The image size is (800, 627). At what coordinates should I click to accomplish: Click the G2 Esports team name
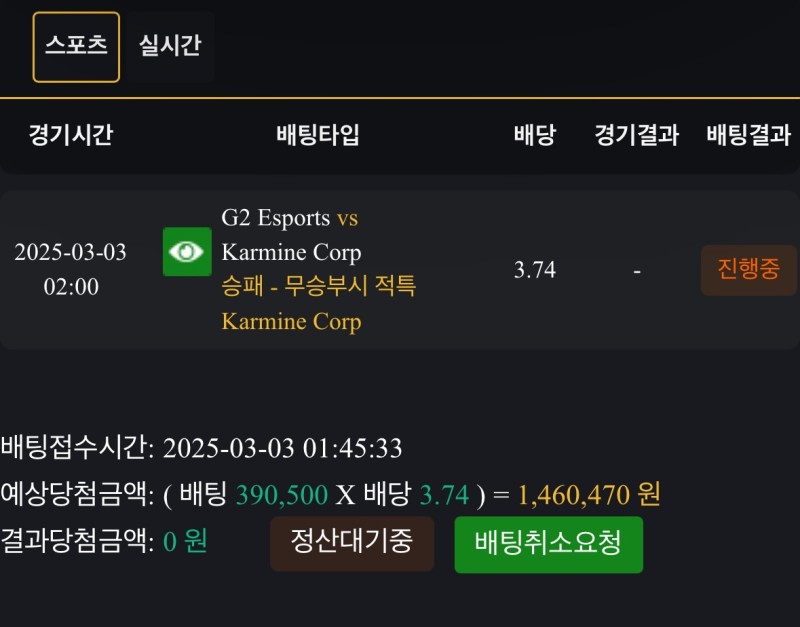click(275, 218)
